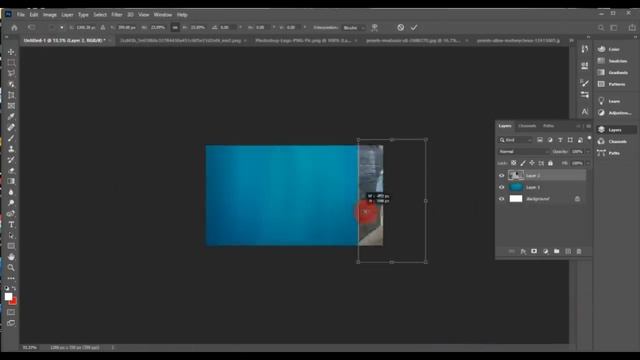
Task: Open the Image menu
Action: point(49,15)
